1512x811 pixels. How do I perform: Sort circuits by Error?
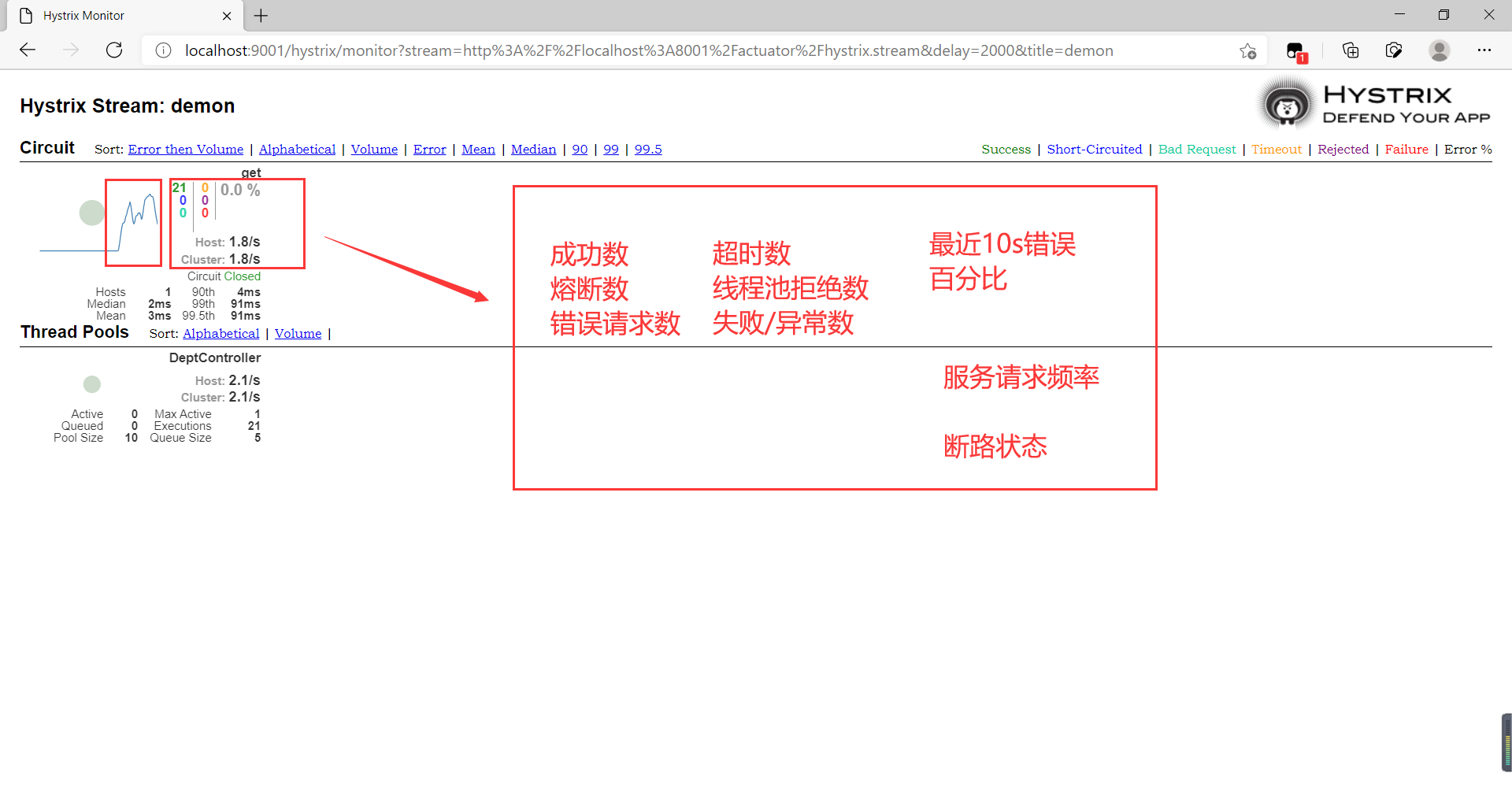[x=429, y=150]
